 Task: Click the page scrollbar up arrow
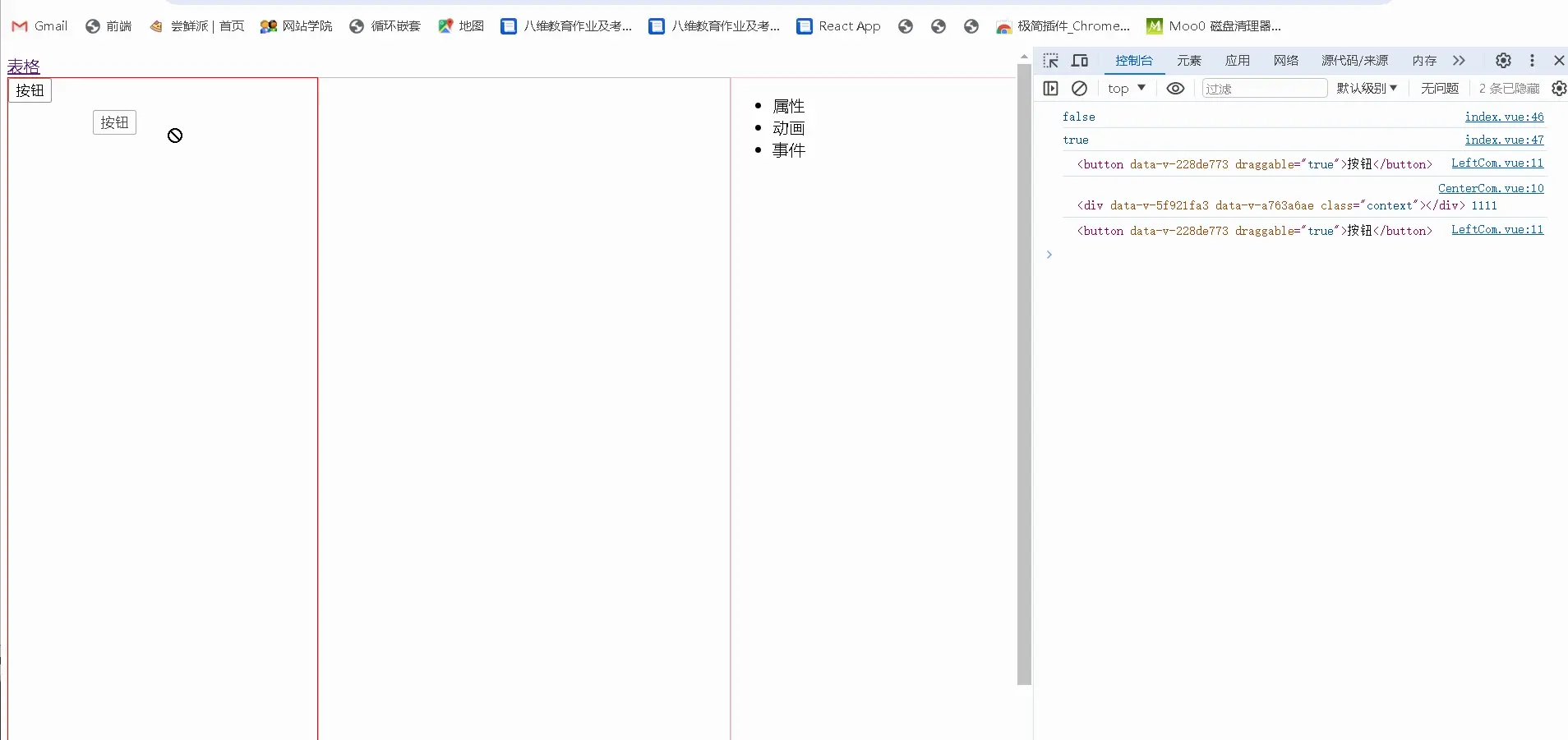click(1024, 57)
